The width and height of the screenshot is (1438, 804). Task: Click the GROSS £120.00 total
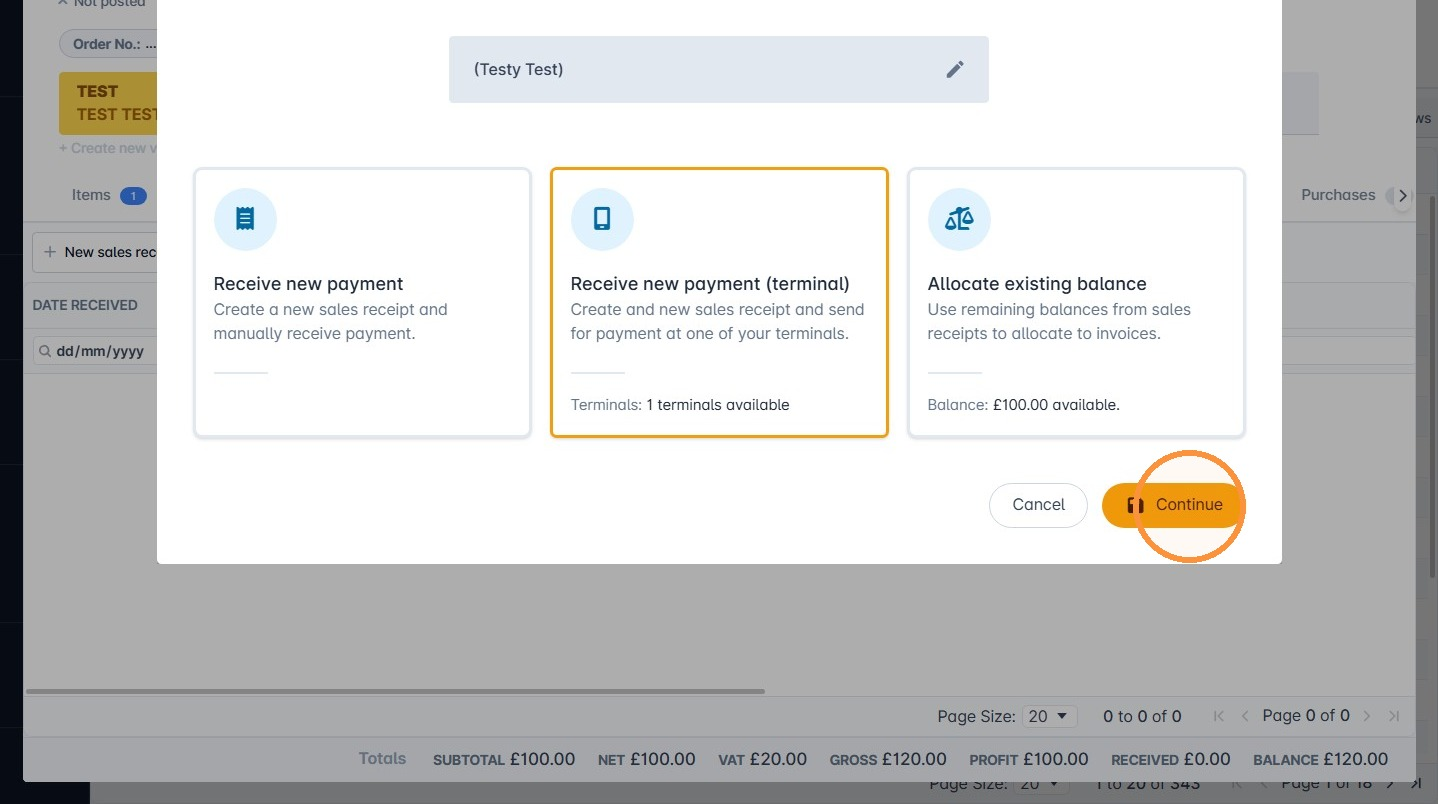tap(888, 759)
